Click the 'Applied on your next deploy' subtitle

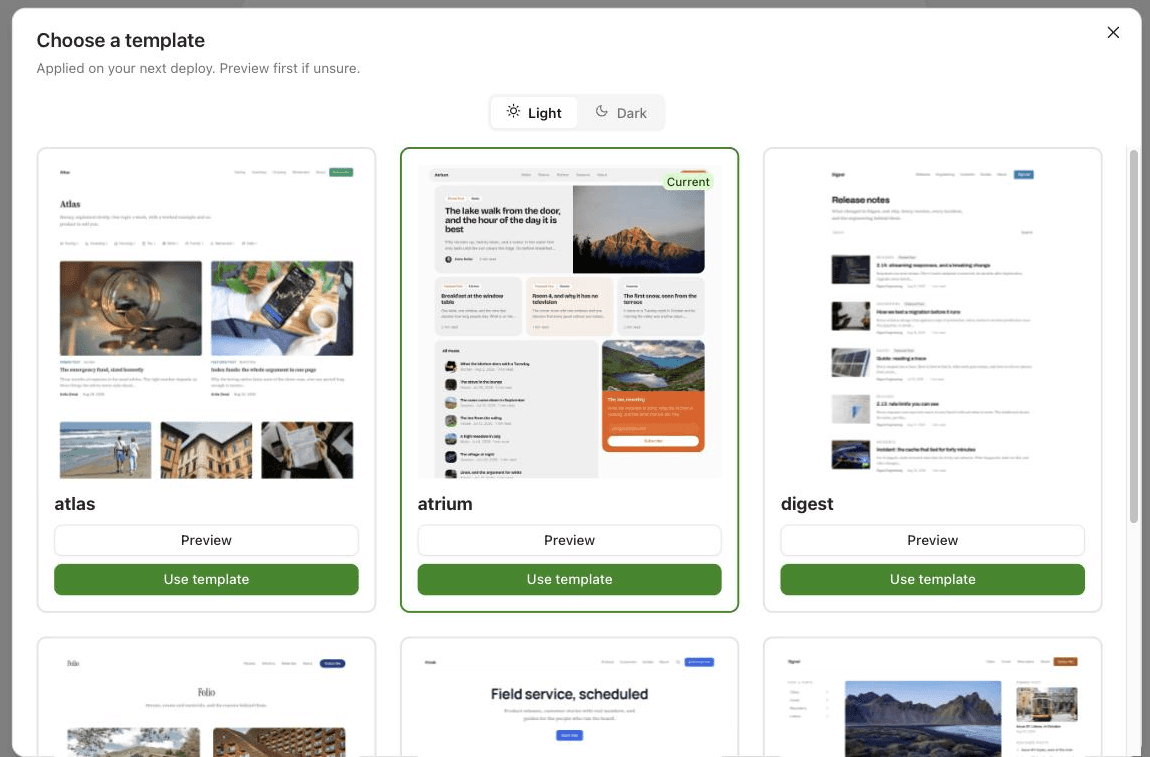tap(198, 68)
